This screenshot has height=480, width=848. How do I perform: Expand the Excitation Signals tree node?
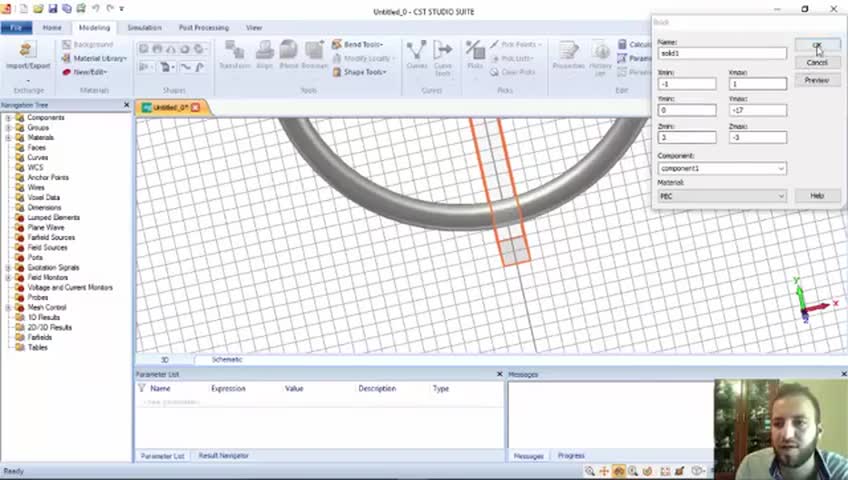pyautogui.click(x=8, y=268)
